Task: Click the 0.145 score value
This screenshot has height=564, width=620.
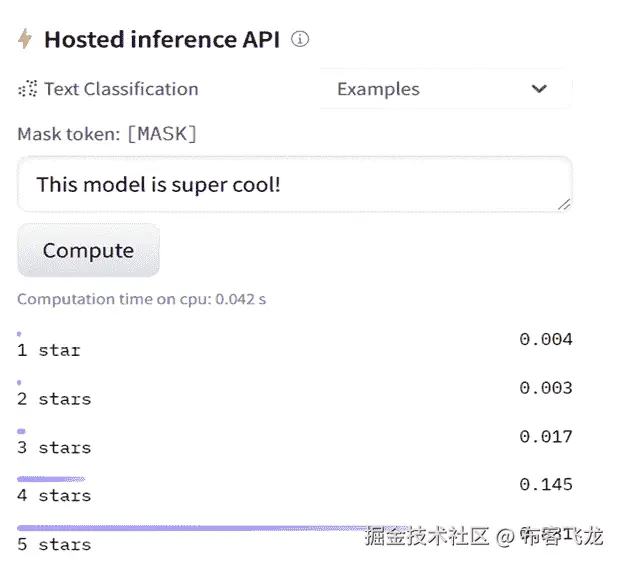Action: 546,485
